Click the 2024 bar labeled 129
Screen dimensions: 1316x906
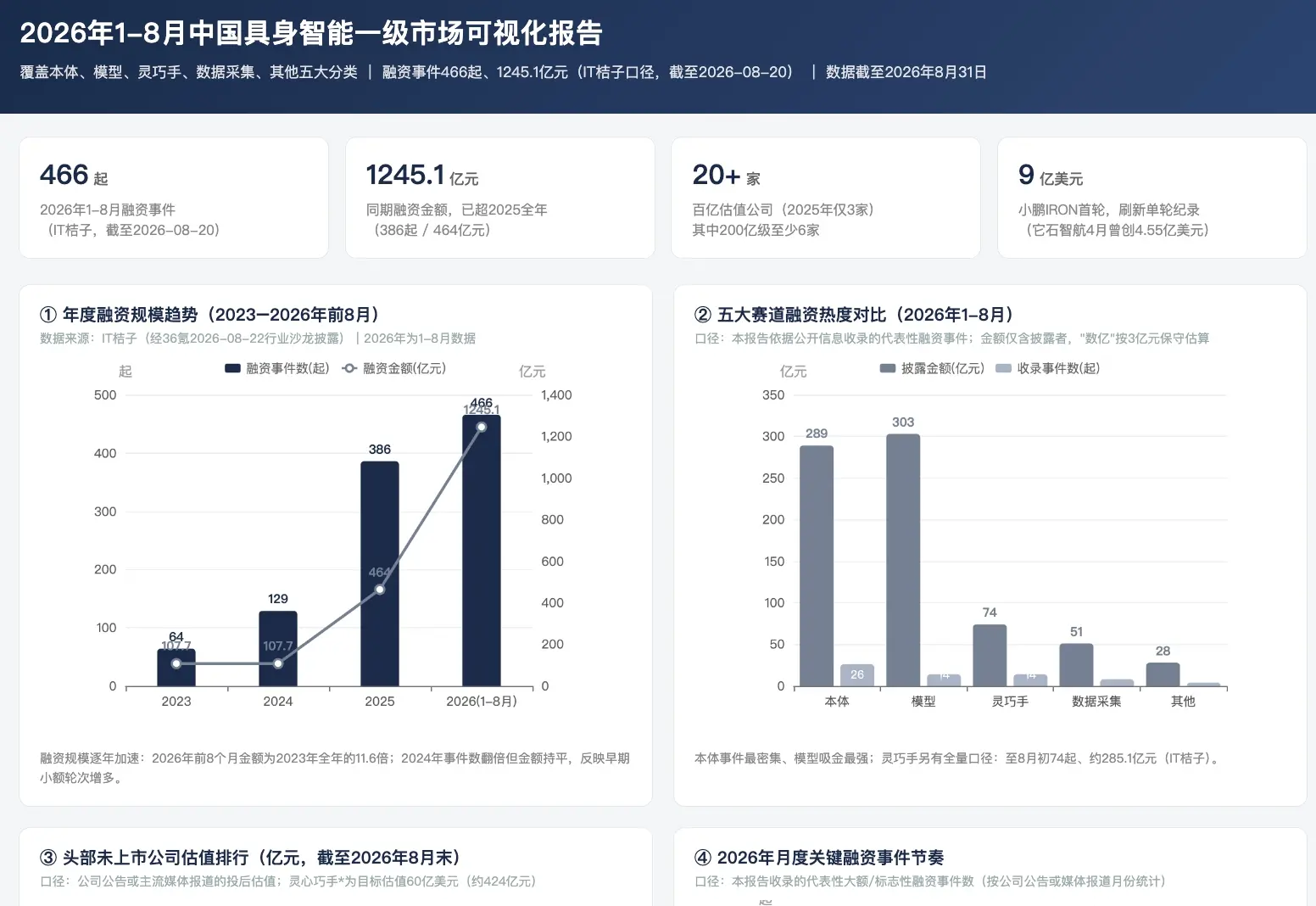pos(278,648)
